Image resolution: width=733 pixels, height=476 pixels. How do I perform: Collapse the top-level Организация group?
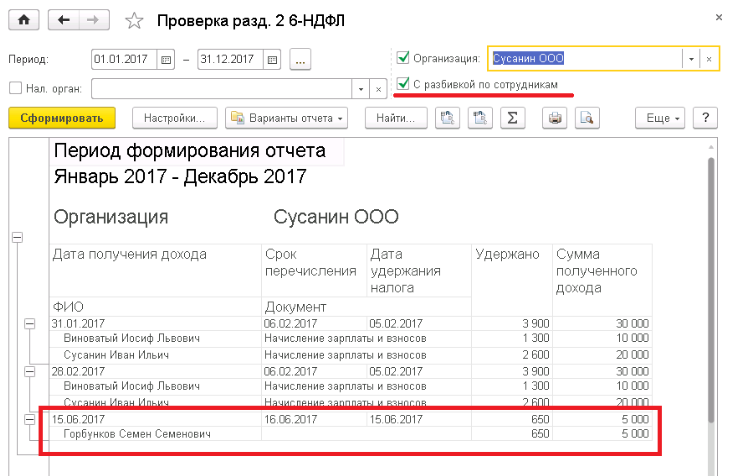[17, 238]
